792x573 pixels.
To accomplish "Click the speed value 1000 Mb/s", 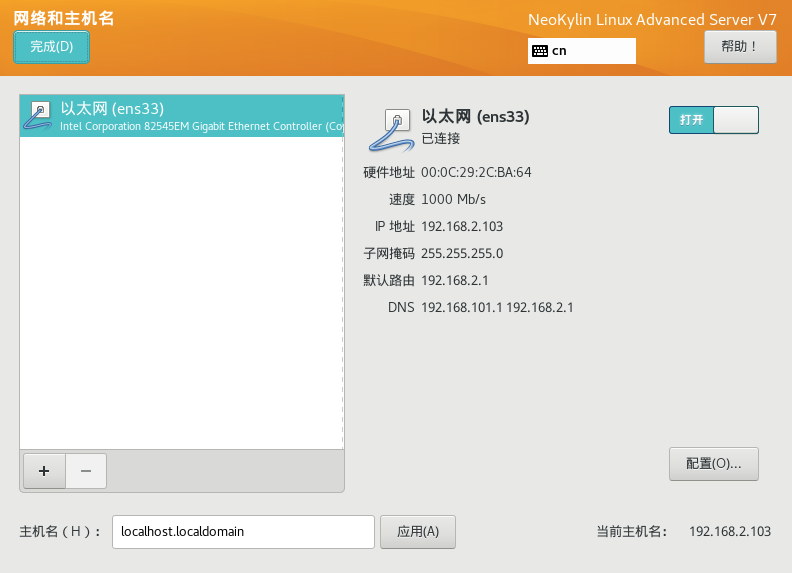I will click(x=454, y=200).
